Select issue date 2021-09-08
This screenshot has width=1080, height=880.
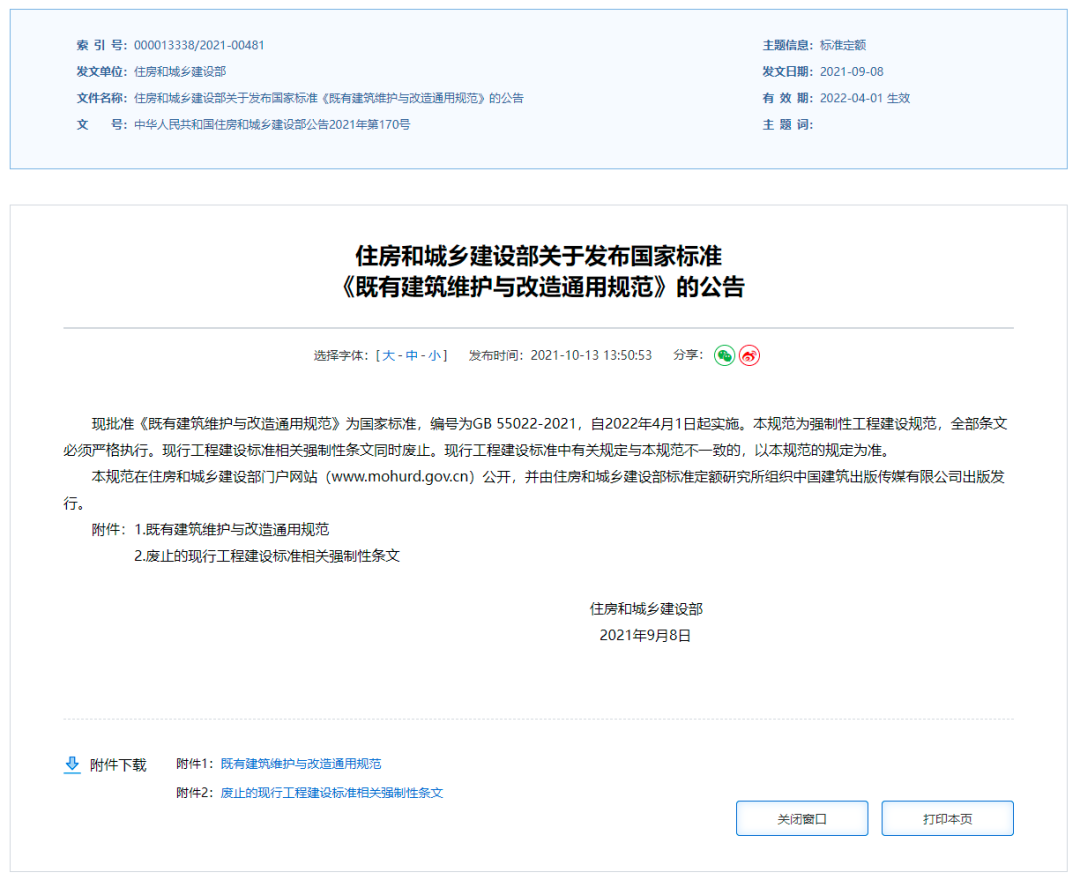(x=851, y=72)
